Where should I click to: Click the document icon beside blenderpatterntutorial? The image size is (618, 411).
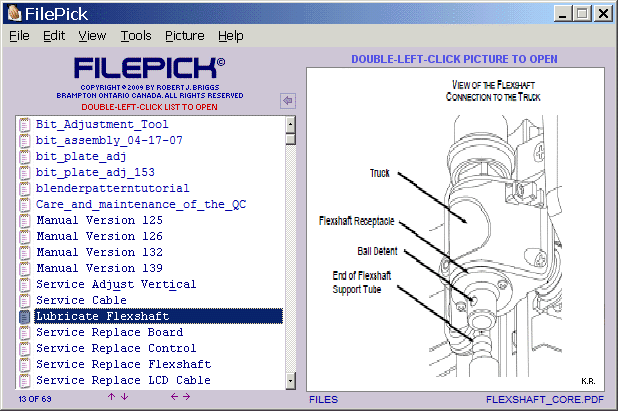pos(24,188)
